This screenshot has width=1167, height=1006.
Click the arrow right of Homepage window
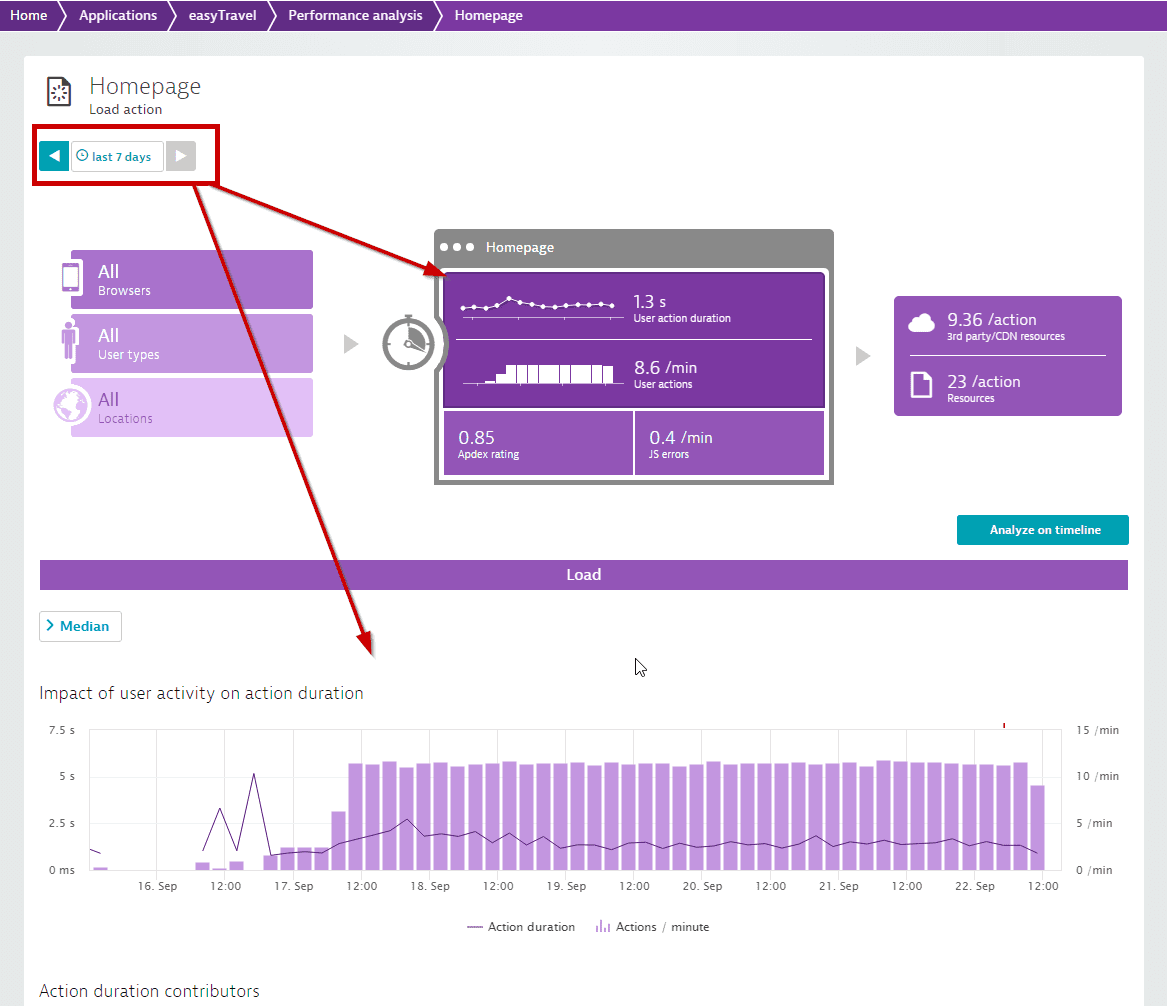coord(863,356)
